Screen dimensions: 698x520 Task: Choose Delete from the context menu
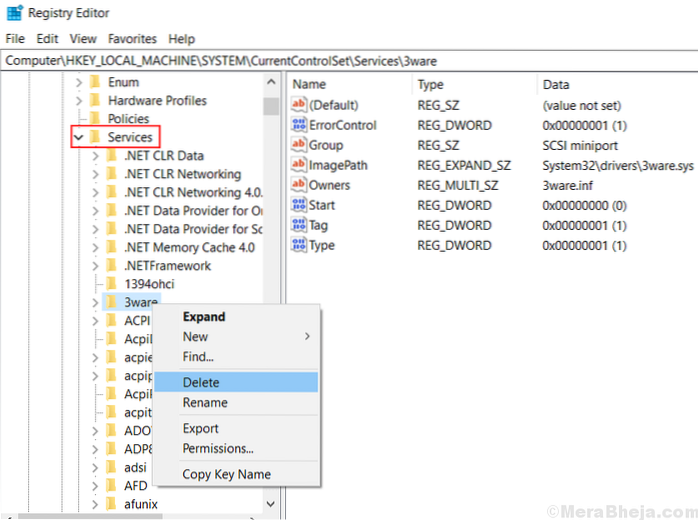click(x=201, y=382)
